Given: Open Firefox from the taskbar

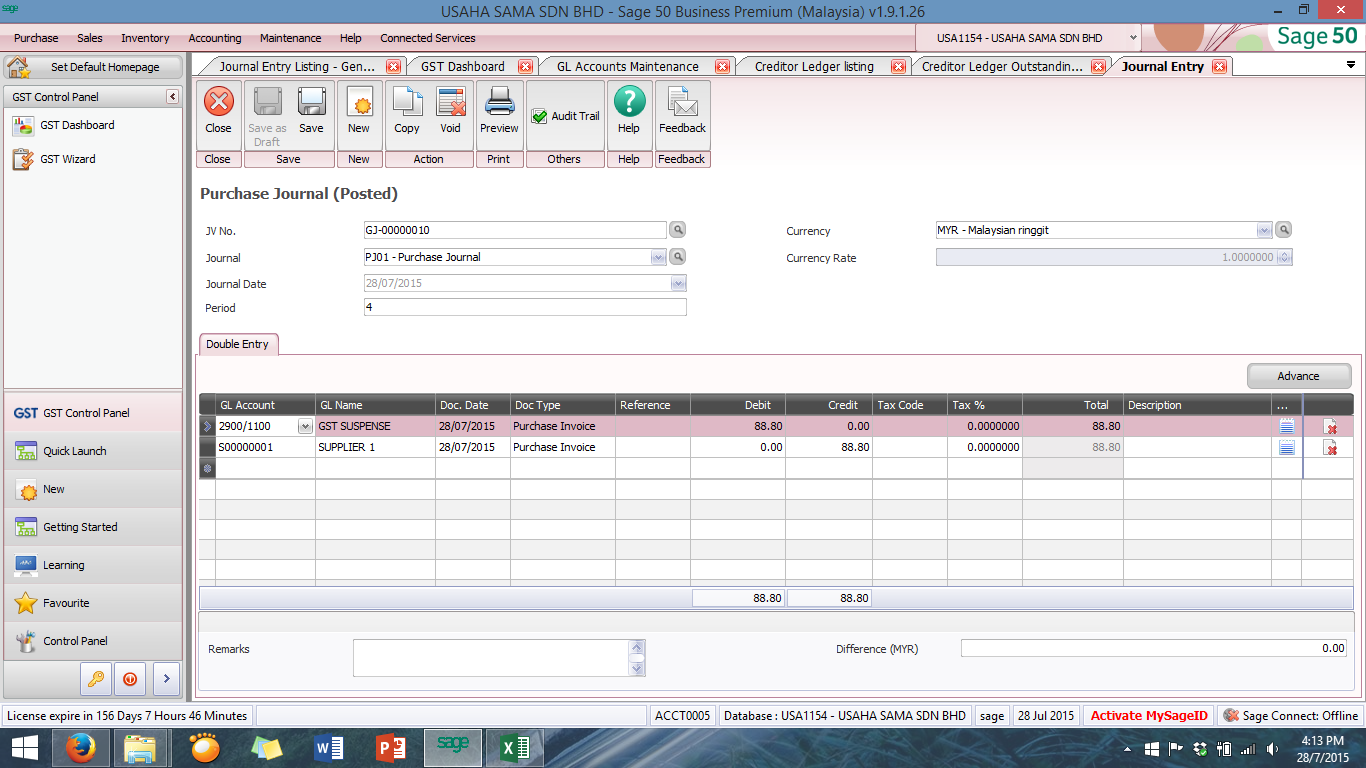Looking at the screenshot, I should tap(81, 747).
